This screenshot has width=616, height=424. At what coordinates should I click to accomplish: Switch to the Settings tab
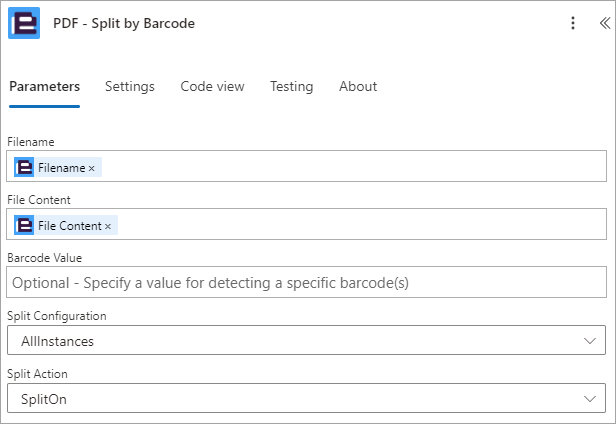[130, 86]
